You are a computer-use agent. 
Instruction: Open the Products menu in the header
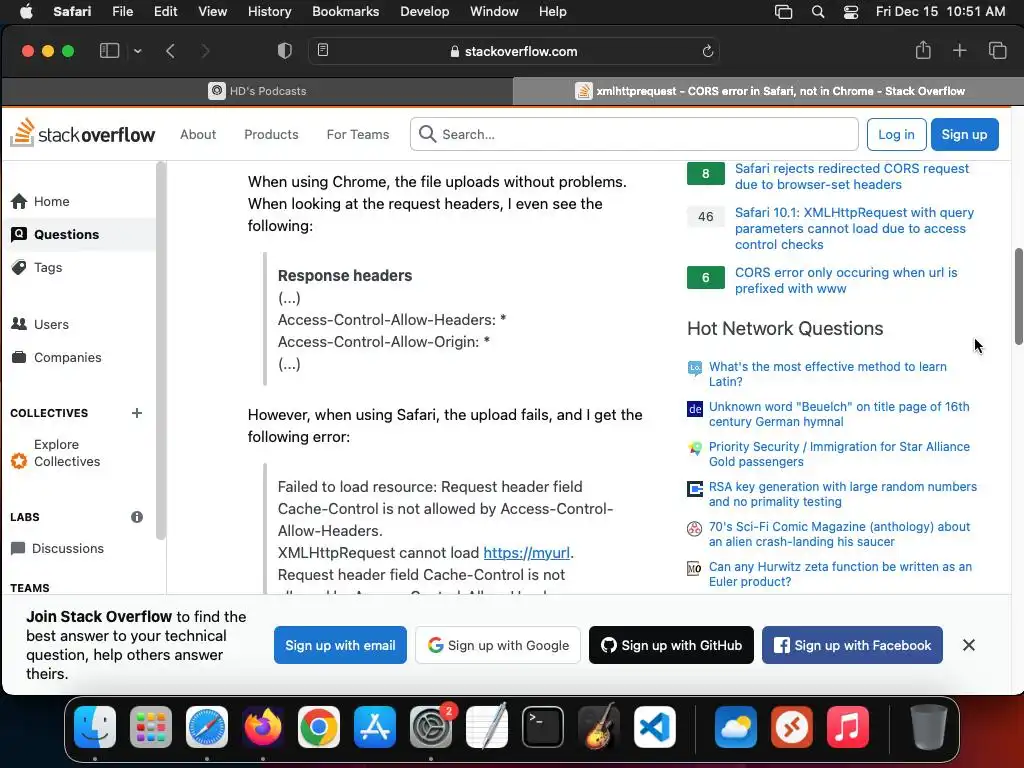click(271, 135)
